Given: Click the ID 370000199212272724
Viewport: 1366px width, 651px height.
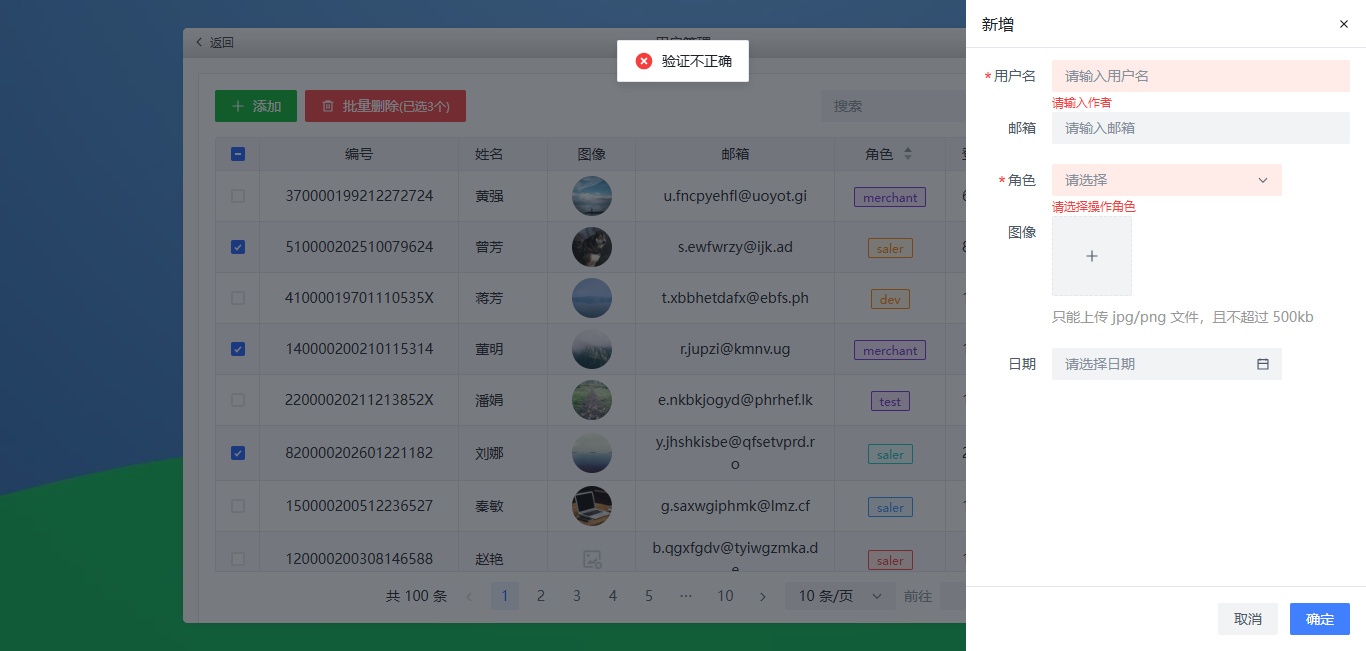Looking at the screenshot, I should (x=359, y=196).
